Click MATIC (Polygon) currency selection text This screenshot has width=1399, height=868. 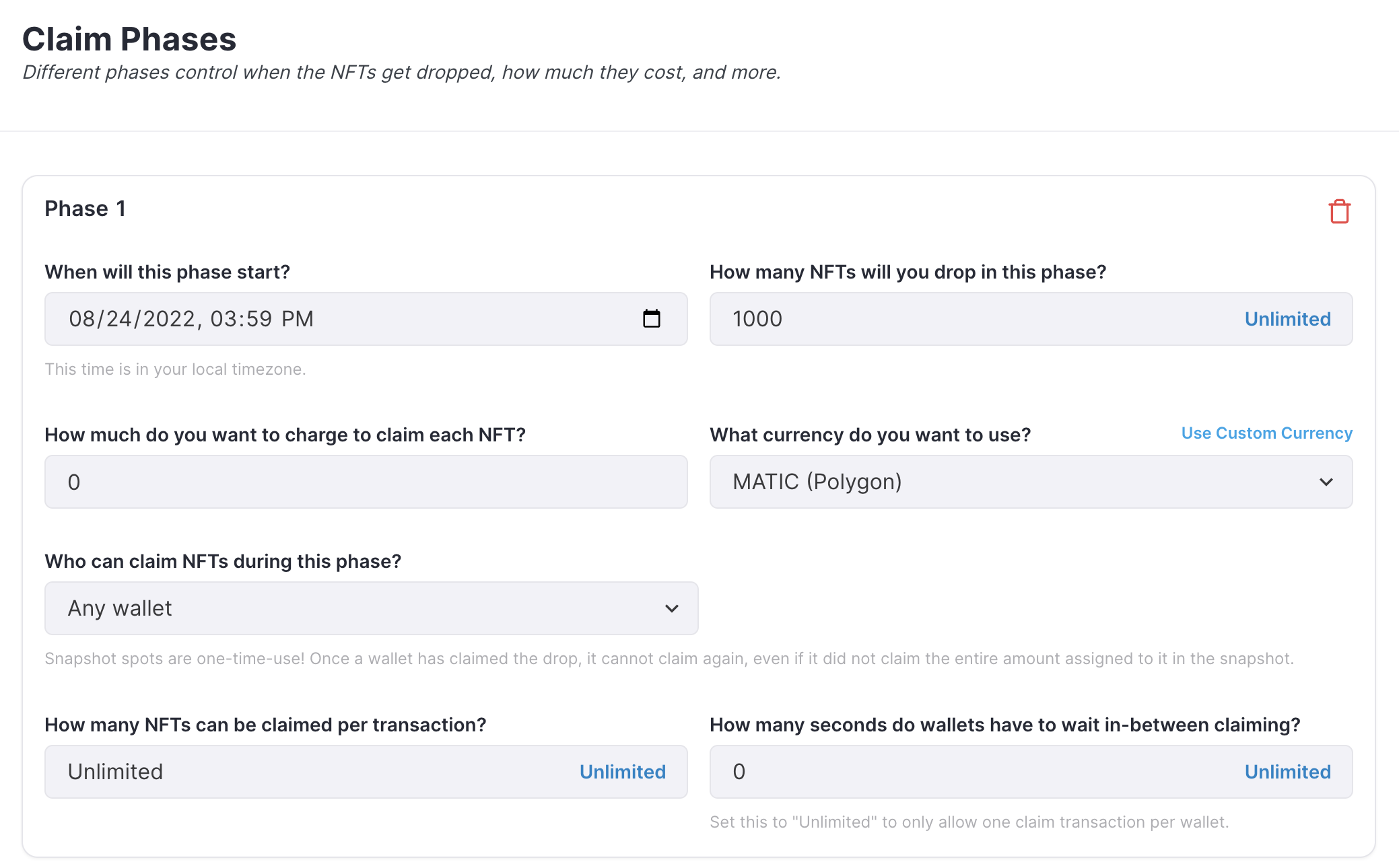[x=817, y=482]
